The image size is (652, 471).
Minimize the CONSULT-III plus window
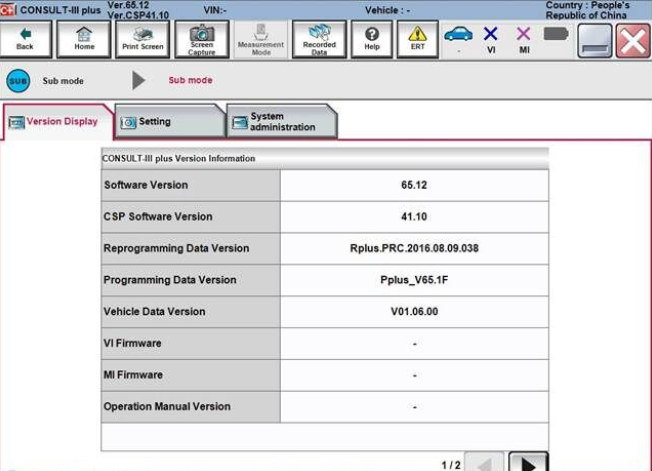(x=595, y=40)
